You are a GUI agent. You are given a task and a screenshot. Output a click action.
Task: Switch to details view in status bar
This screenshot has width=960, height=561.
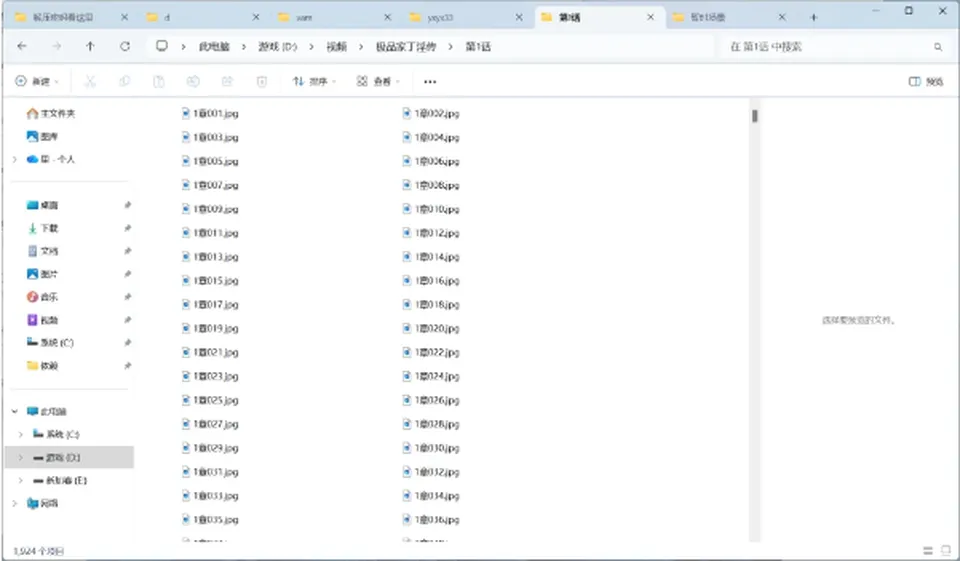point(928,551)
